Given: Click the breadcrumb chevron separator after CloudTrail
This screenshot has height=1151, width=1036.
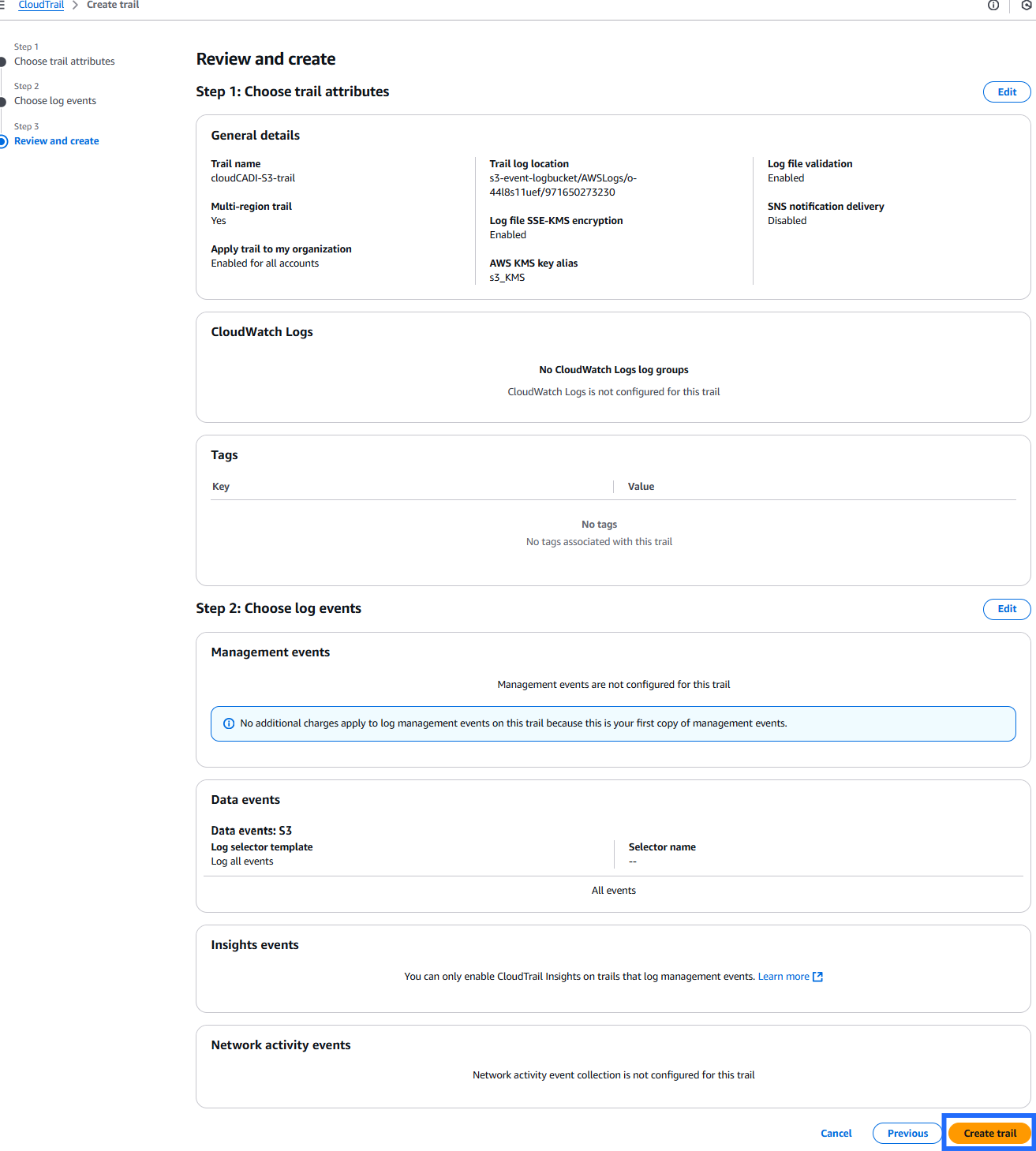Looking at the screenshot, I should 76,6.
